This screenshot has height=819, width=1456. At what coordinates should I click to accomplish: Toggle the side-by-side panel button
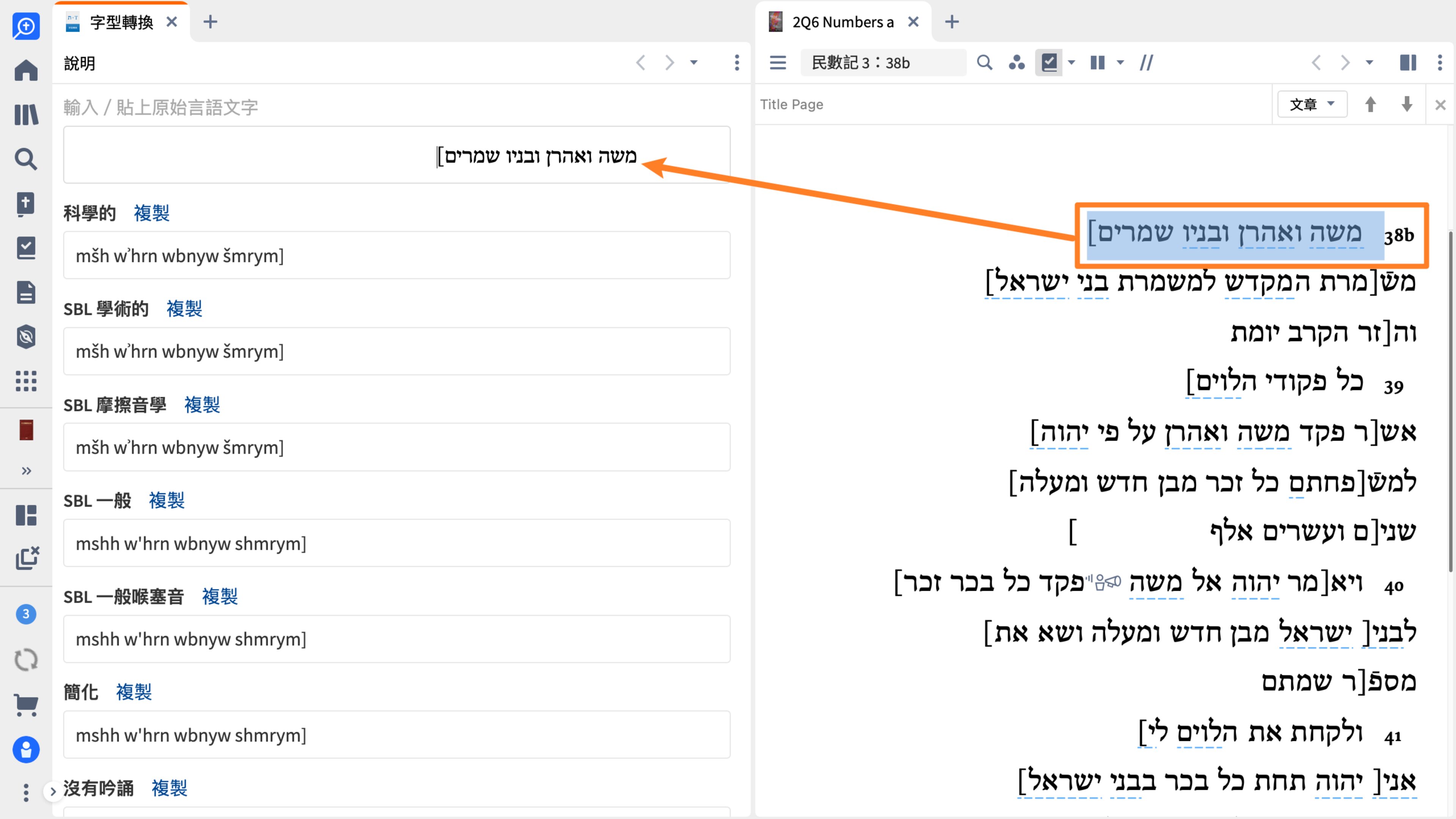(1407, 63)
